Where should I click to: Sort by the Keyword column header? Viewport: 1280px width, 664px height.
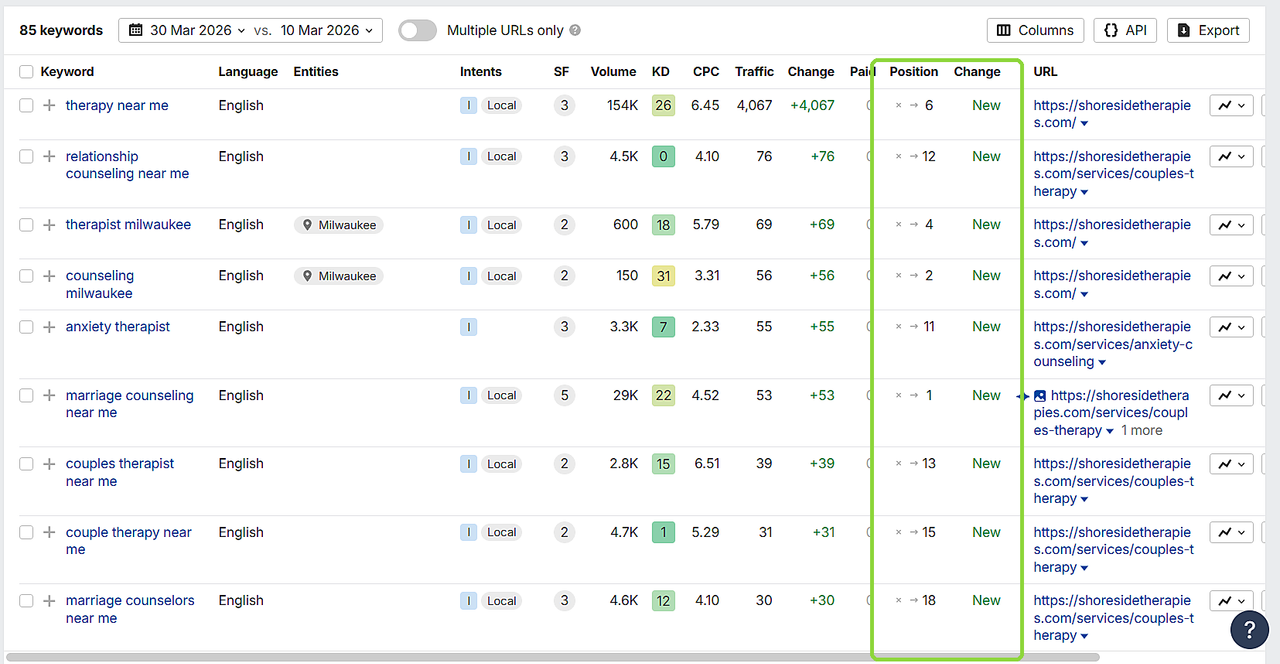click(67, 72)
